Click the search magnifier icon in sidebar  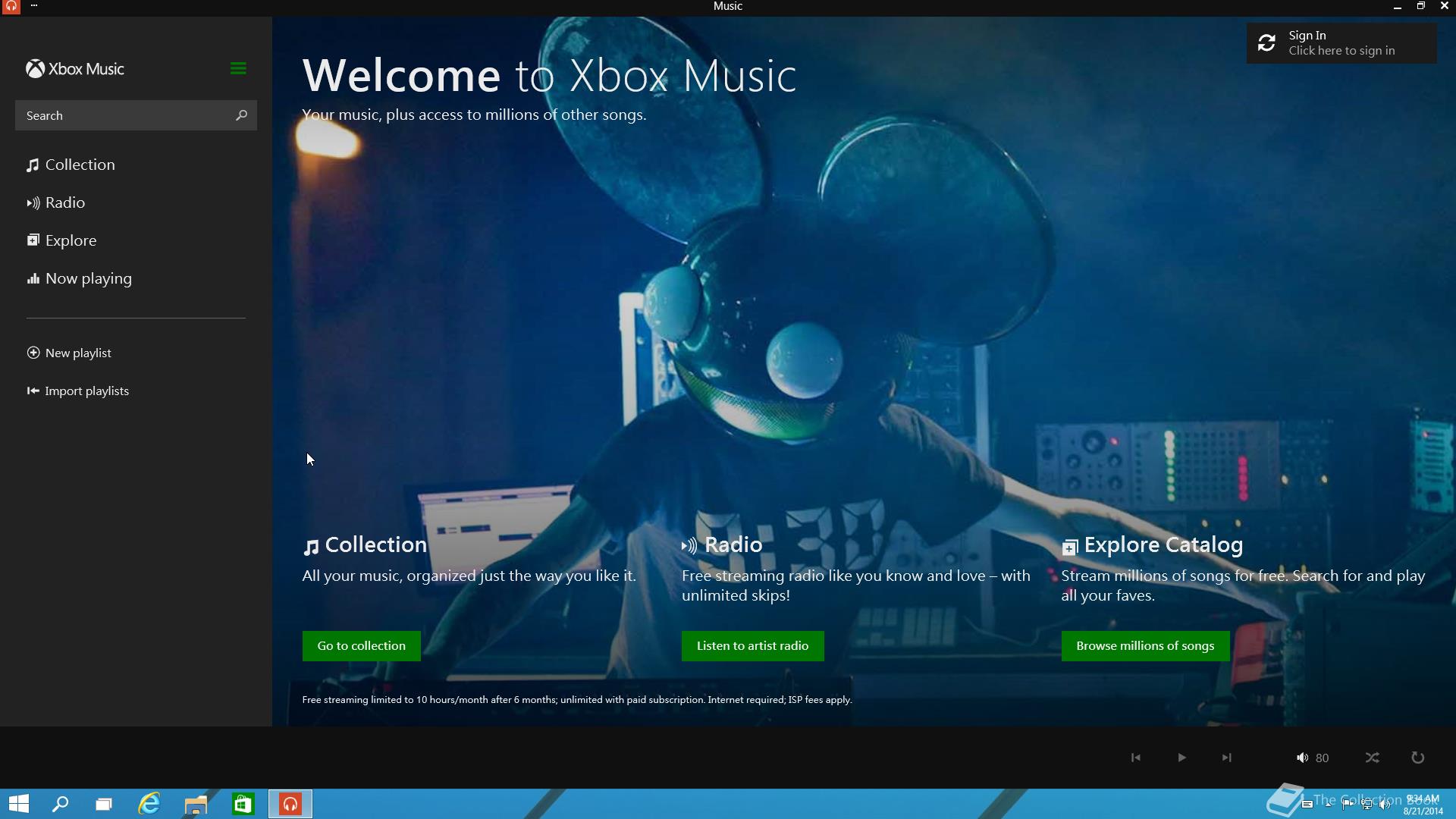241,115
